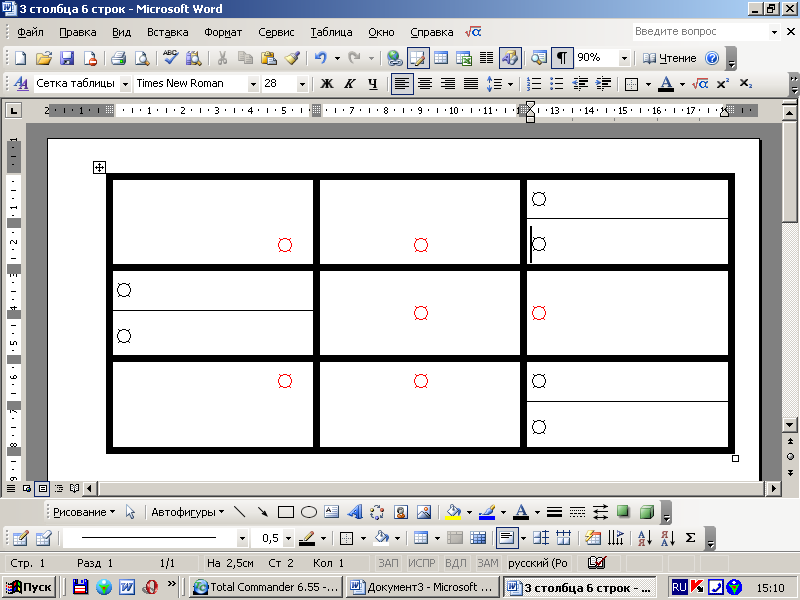Decrease indent icon

coord(580,84)
